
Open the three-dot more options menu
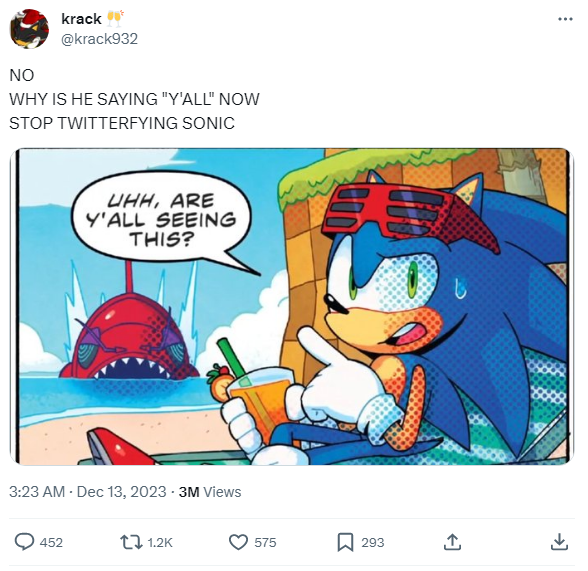[565, 19]
